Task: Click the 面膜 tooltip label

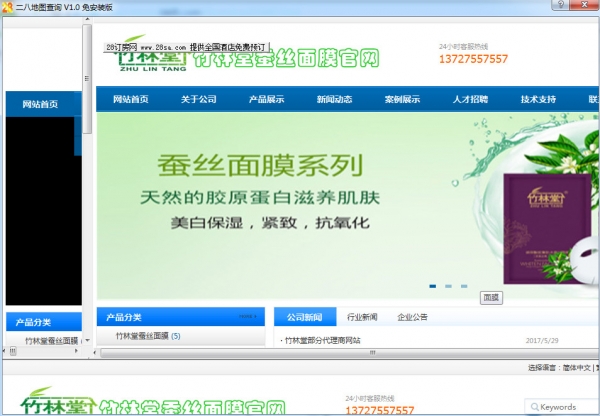Action: coord(491,298)
